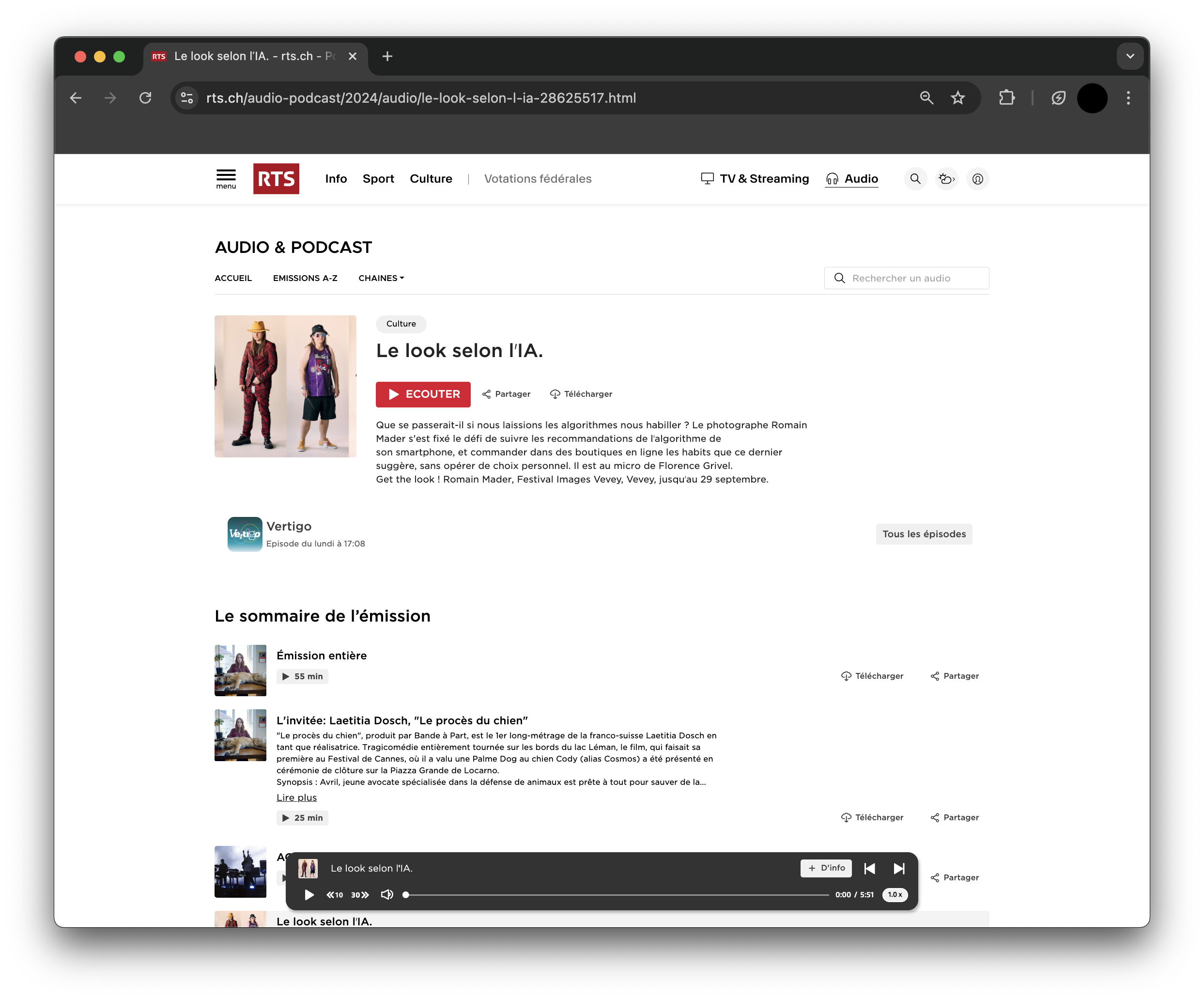Open the Vertigo show title link
Viewport: 1204px width, 999px height.
pos(289,527)
